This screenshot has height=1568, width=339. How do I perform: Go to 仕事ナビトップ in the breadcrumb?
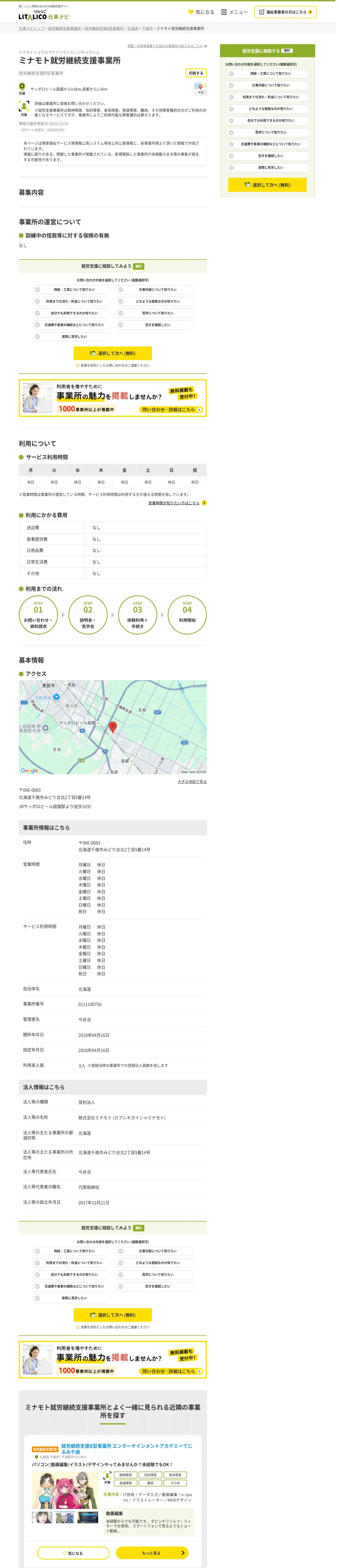(x=32, y=28)
